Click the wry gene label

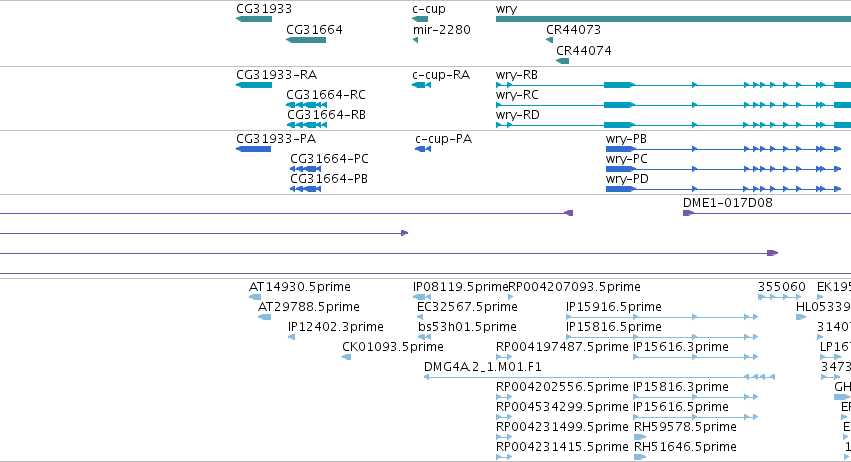(x=506, y=9)
